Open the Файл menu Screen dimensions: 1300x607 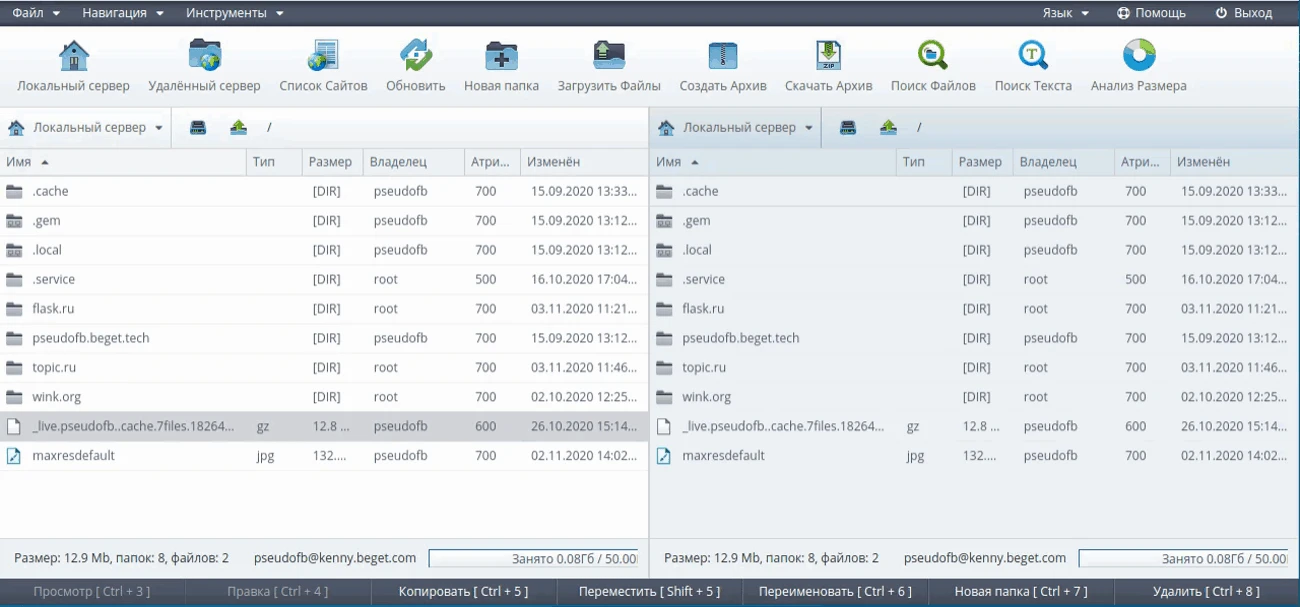(36, 13)
